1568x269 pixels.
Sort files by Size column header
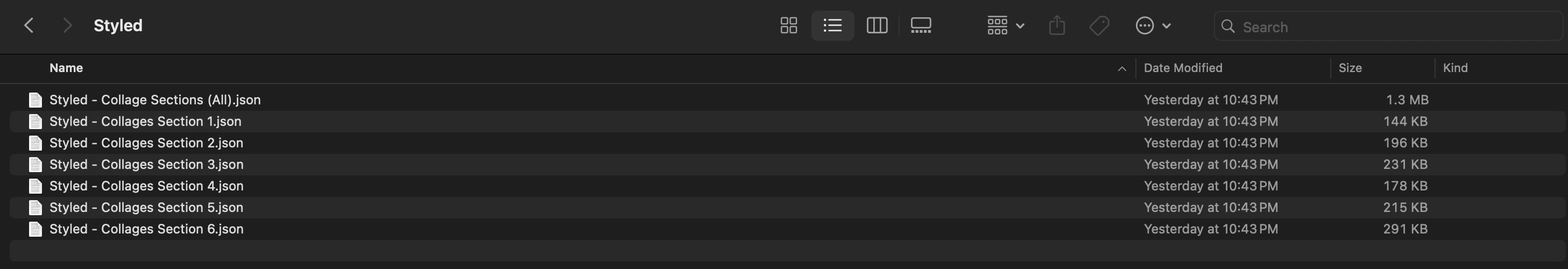[1350, 68]
